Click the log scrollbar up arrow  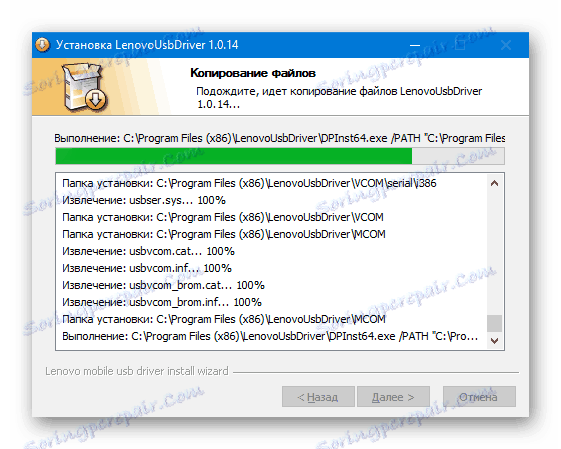494,184
